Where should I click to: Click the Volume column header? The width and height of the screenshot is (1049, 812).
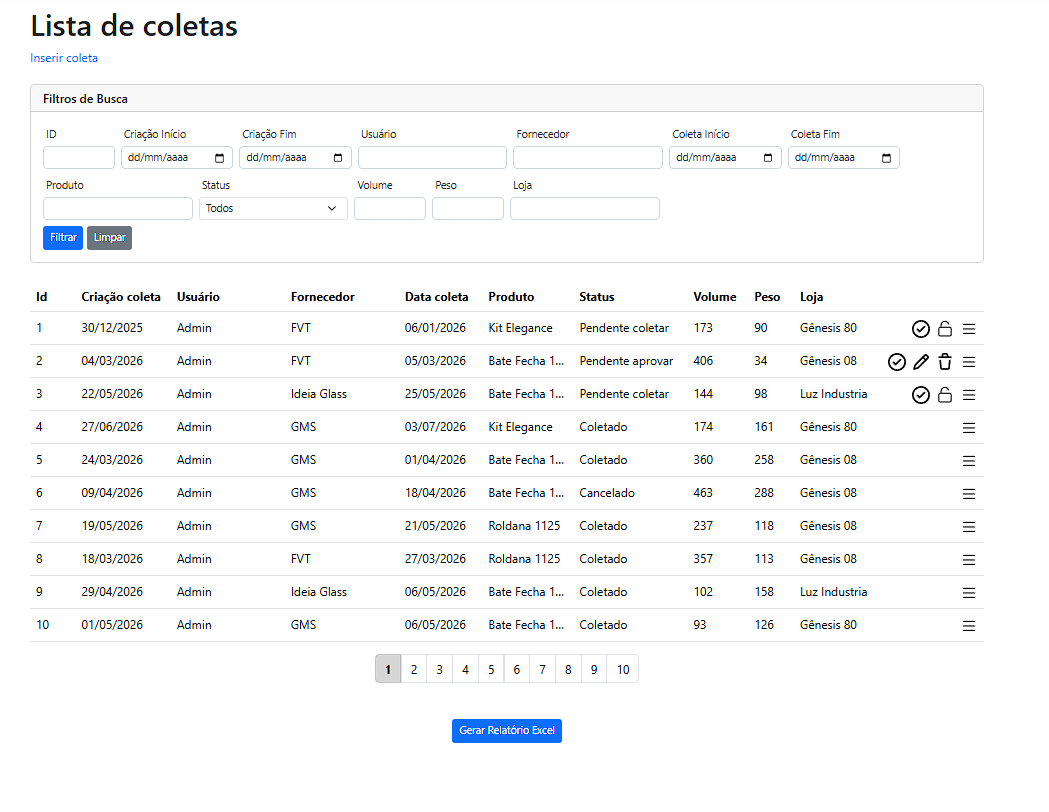pos(714,297)
